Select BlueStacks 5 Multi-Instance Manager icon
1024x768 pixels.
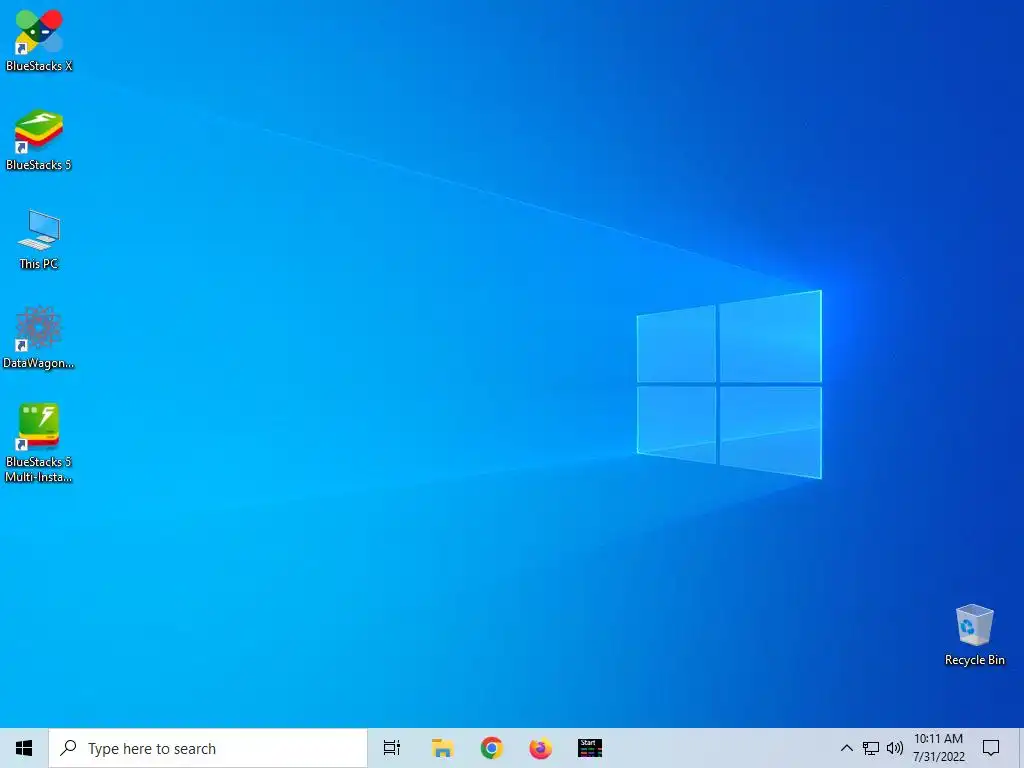(x=39, y=443)
